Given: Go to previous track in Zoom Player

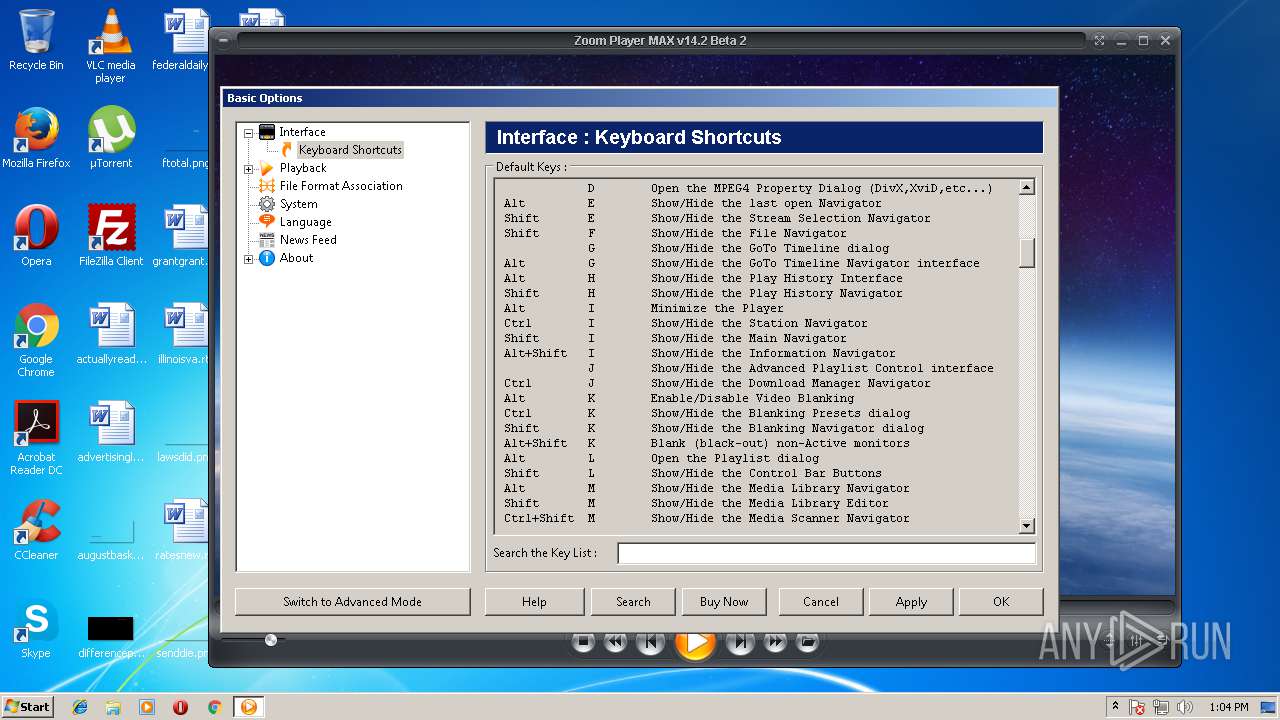Looking at the screenshot, I should [x=650, y=642].
